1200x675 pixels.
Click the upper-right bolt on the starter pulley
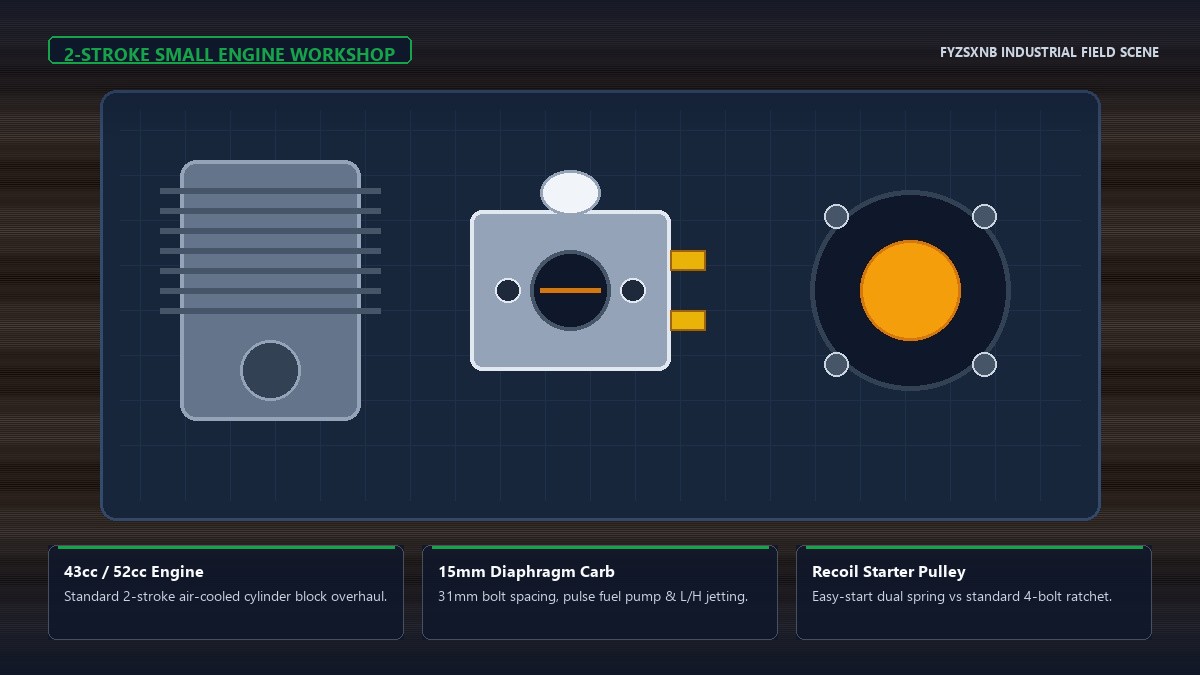point(984,216)
